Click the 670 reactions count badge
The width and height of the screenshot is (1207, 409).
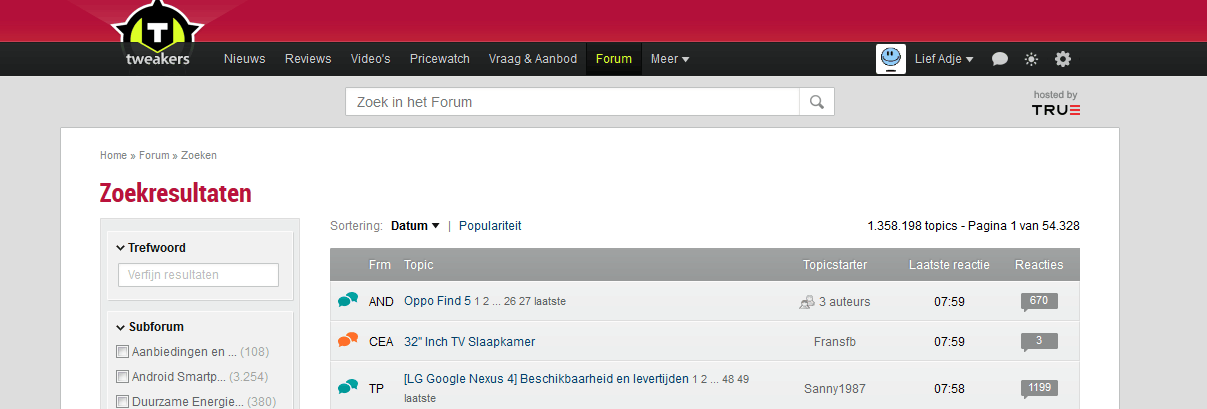click(1039, 301)
